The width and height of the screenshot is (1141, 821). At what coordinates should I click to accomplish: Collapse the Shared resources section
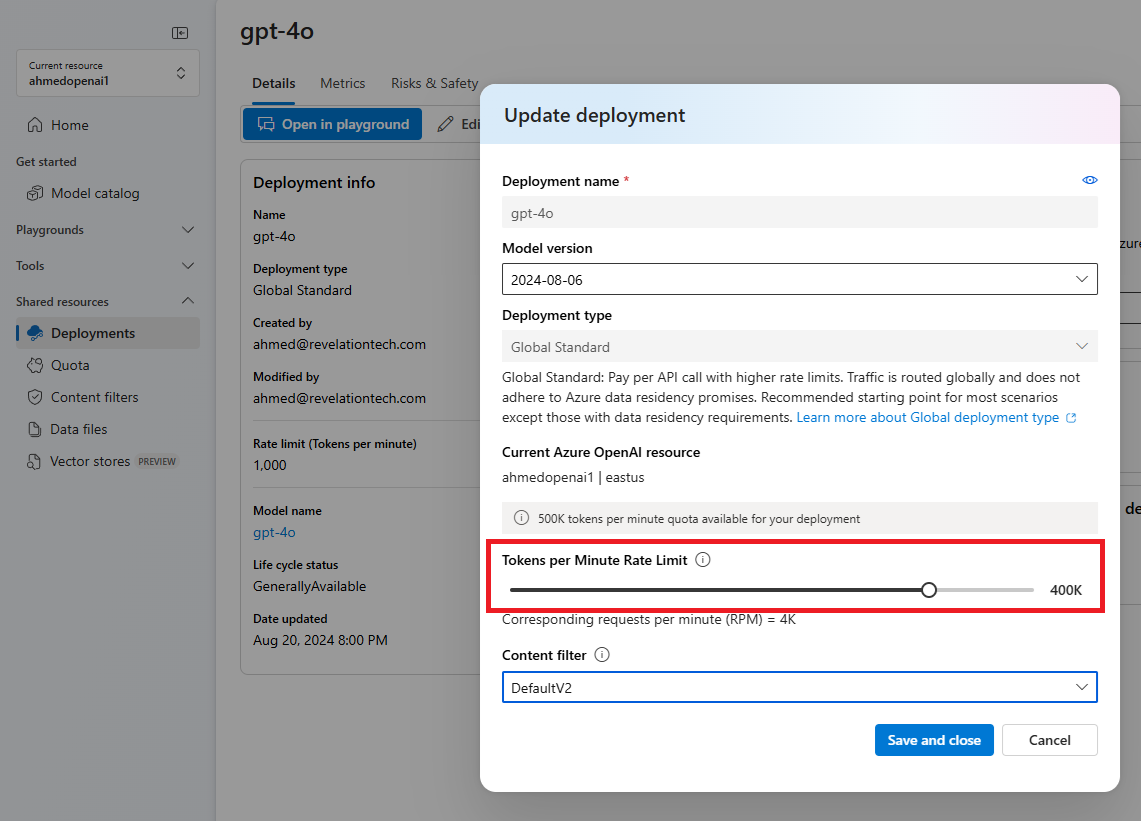(187, 301)
